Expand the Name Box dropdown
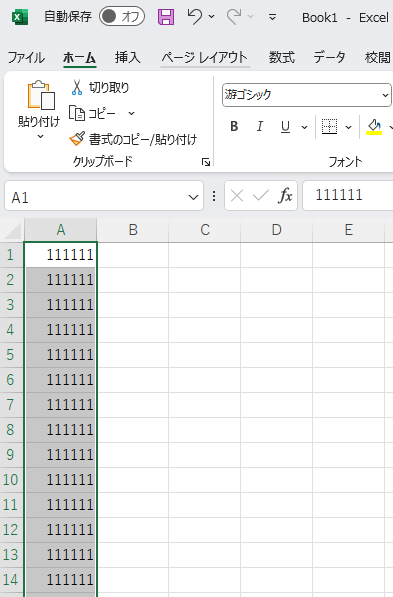This screenshot has width=393, height=597. click(x=193, y=197)
